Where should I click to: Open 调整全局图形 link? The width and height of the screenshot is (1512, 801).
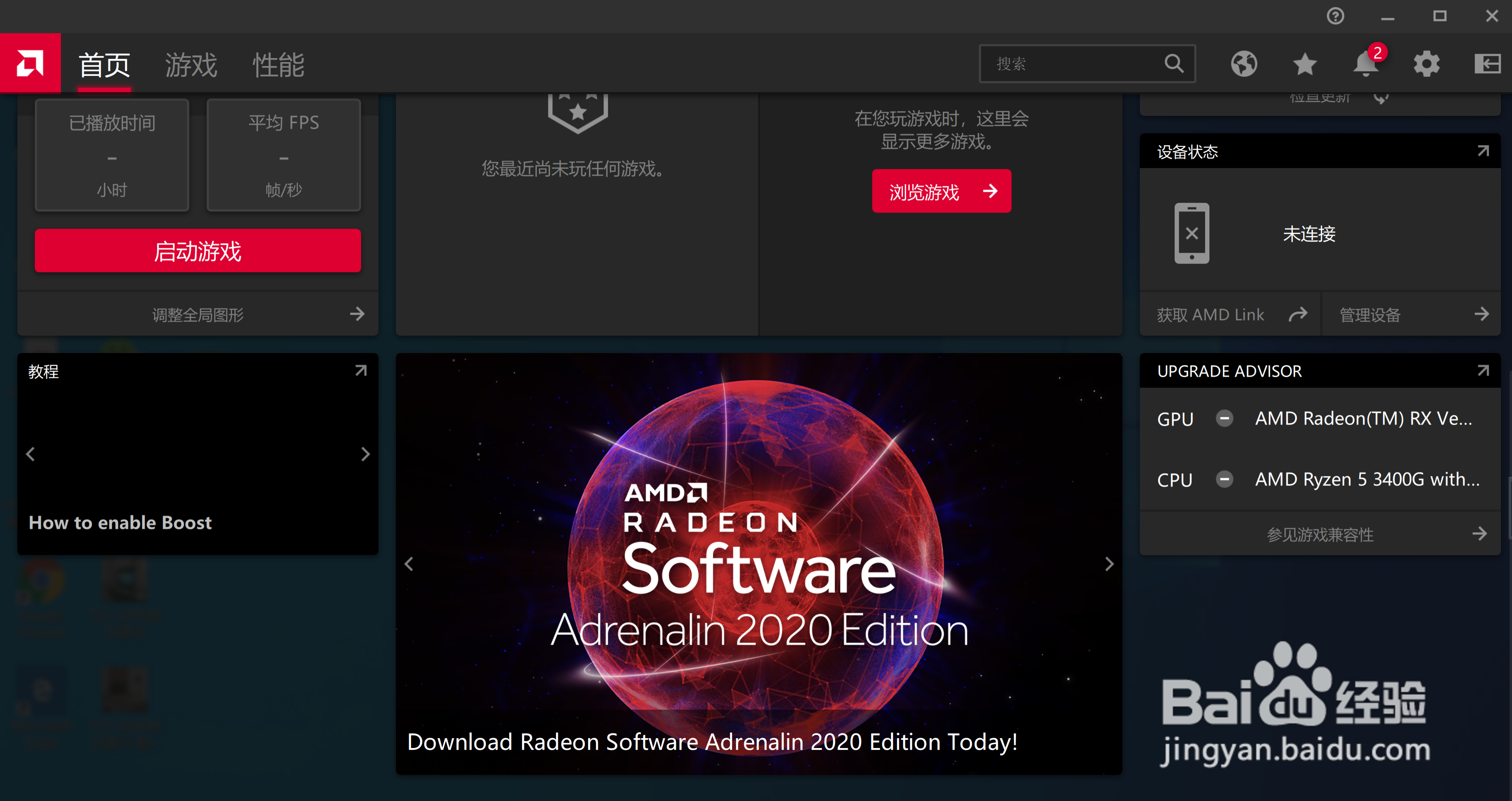click(x=198, y=315)
